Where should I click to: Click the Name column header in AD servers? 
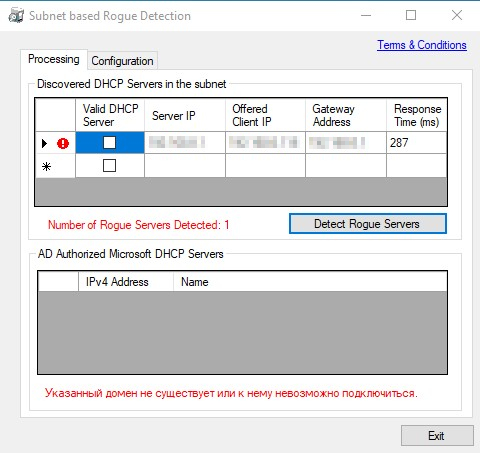tap(310, 282)
